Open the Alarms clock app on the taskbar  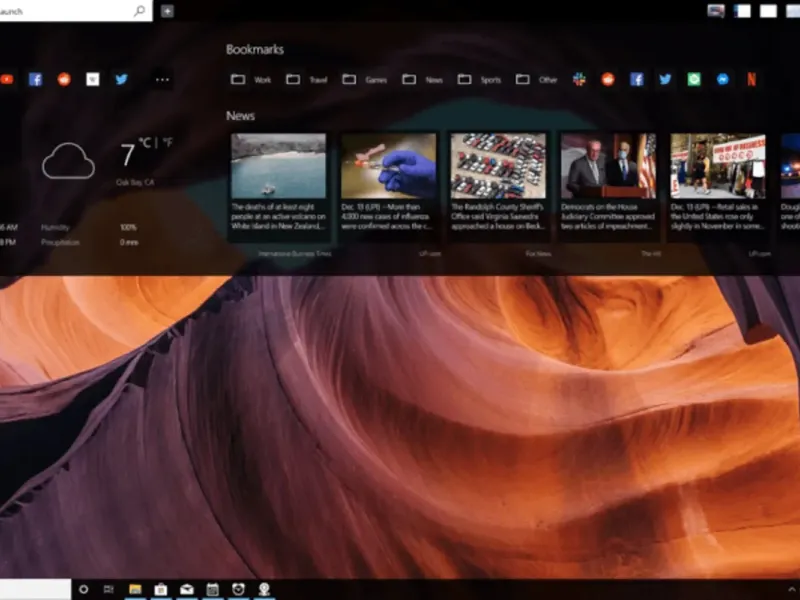pyautogui.click(x=238, y=589)
